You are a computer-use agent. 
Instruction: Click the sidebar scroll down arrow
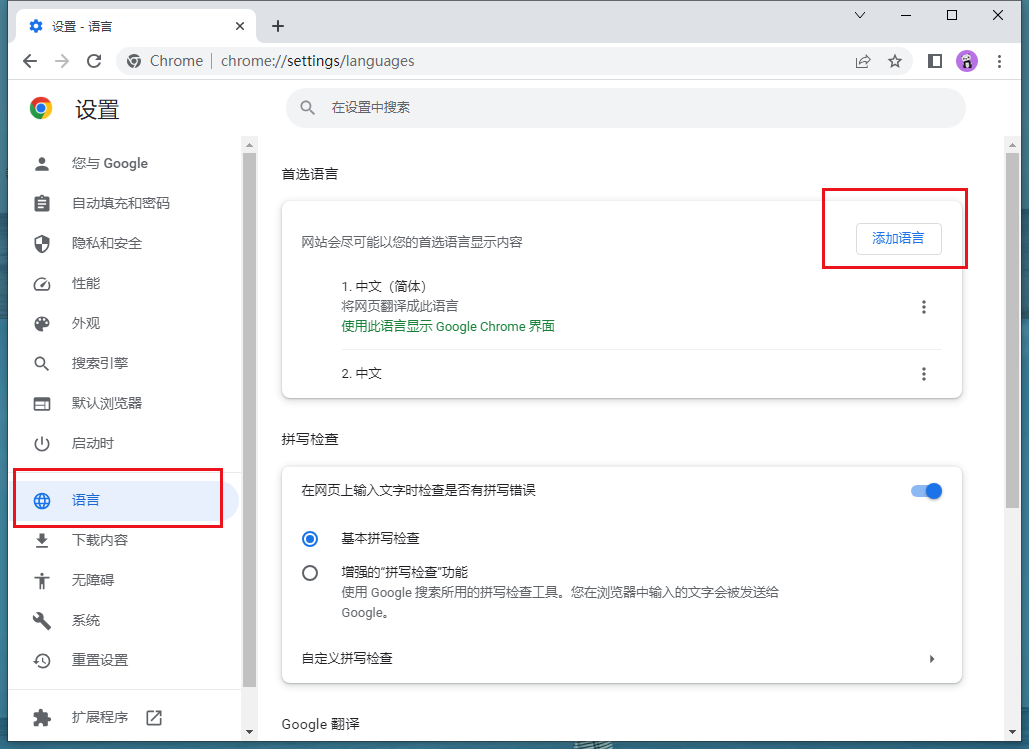click(249, 731)
